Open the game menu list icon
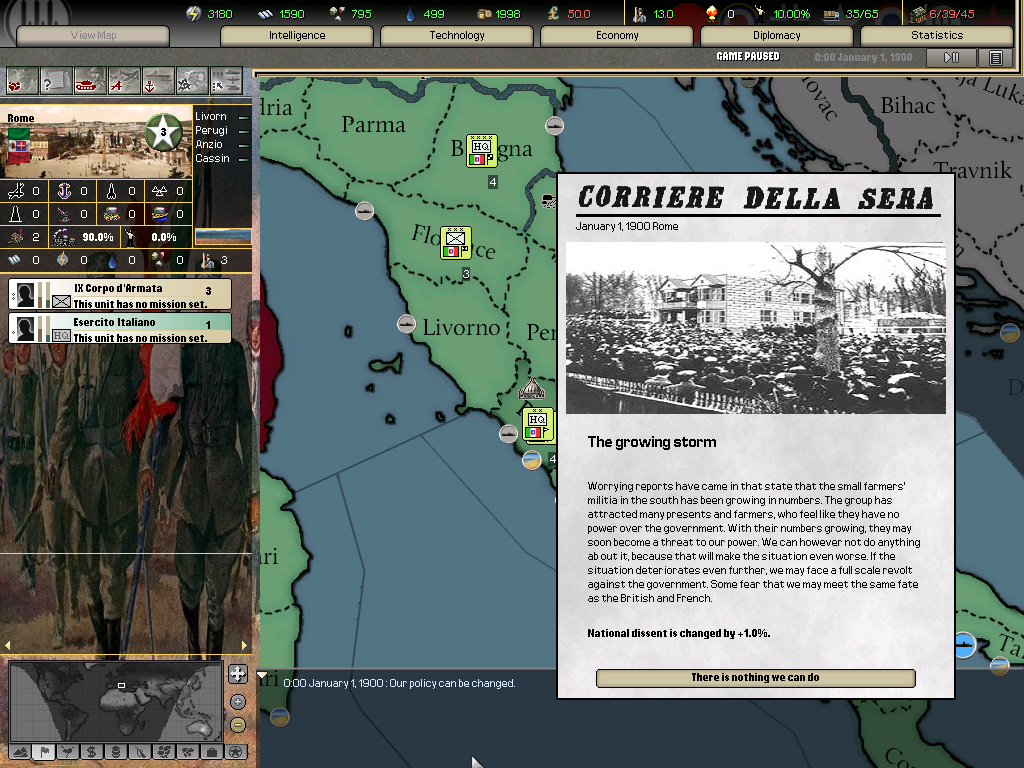The width and height of the screenshot is (1024, 768). [x=995, y=58]
